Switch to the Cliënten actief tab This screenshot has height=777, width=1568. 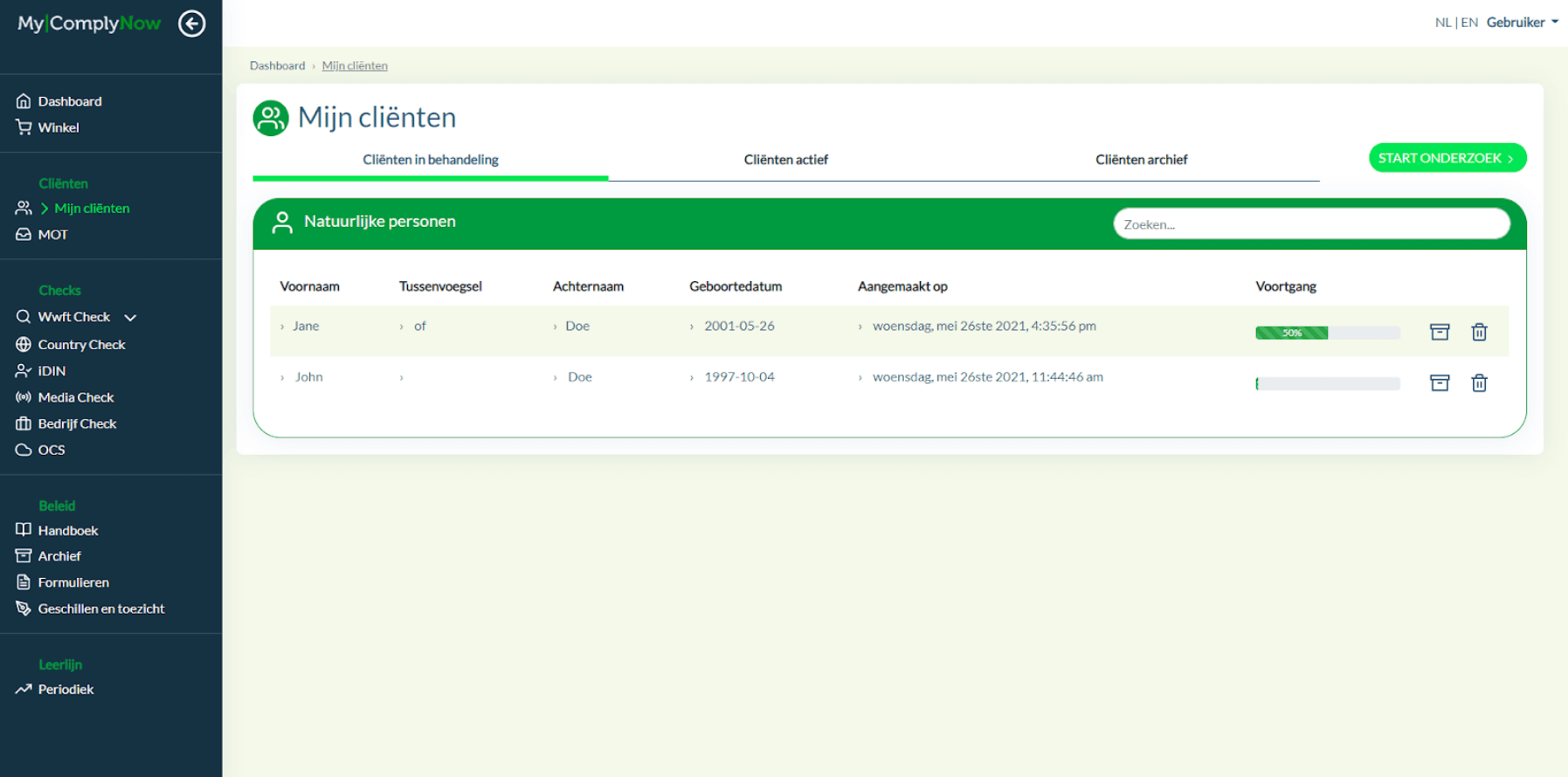pos(785,160)
